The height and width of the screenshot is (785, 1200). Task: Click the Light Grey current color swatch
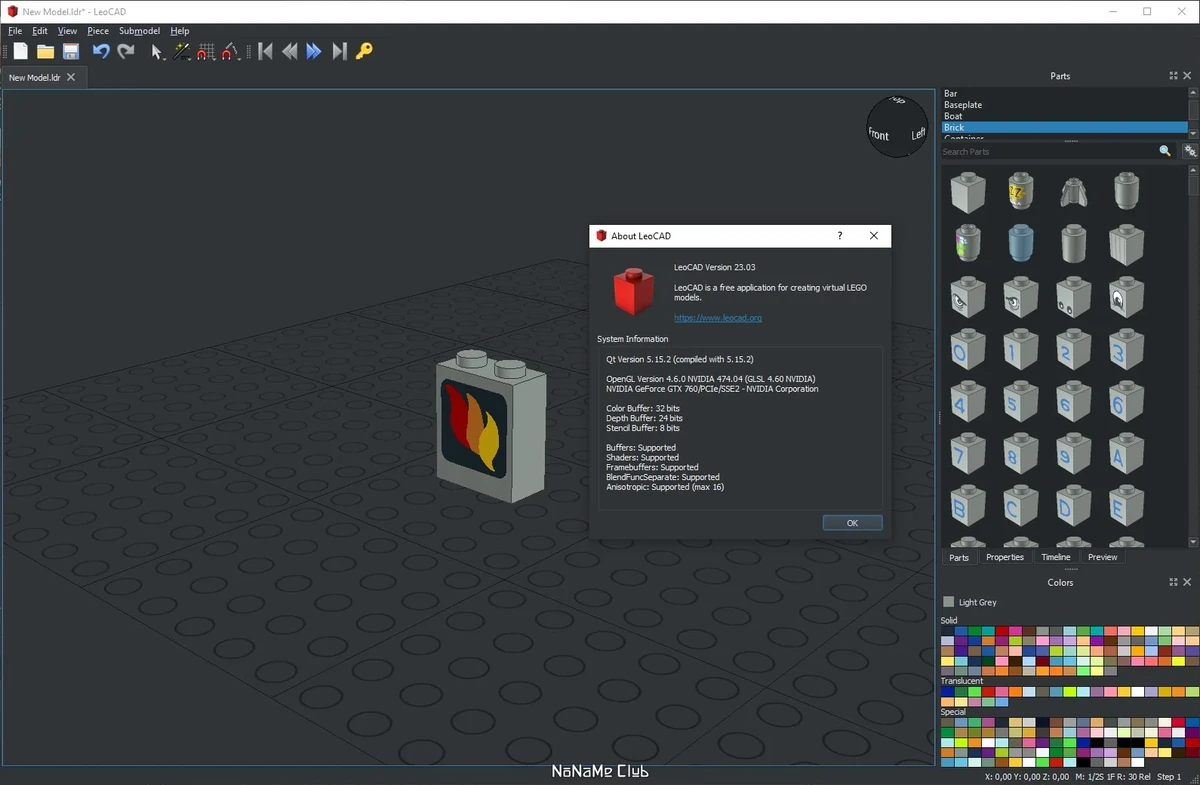949,602
